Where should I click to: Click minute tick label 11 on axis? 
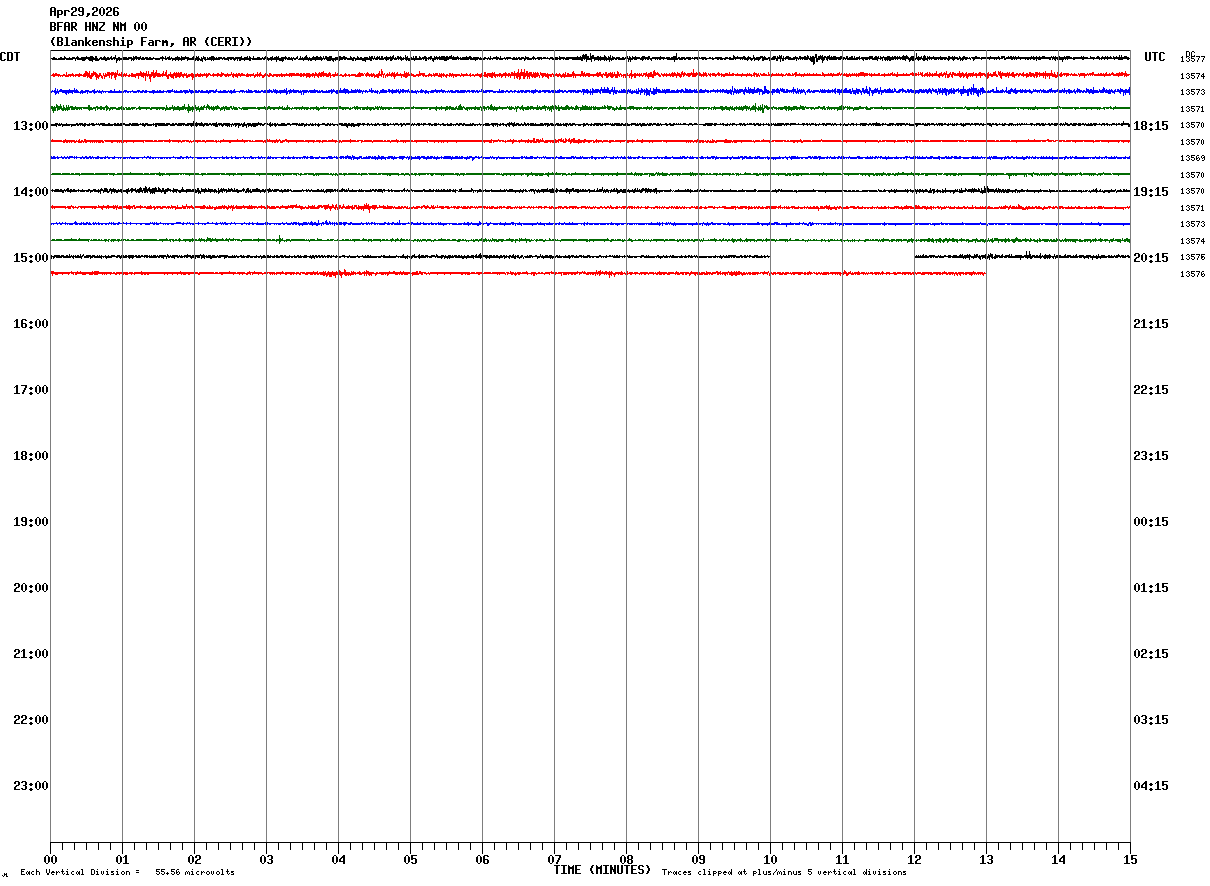[842, 860]
